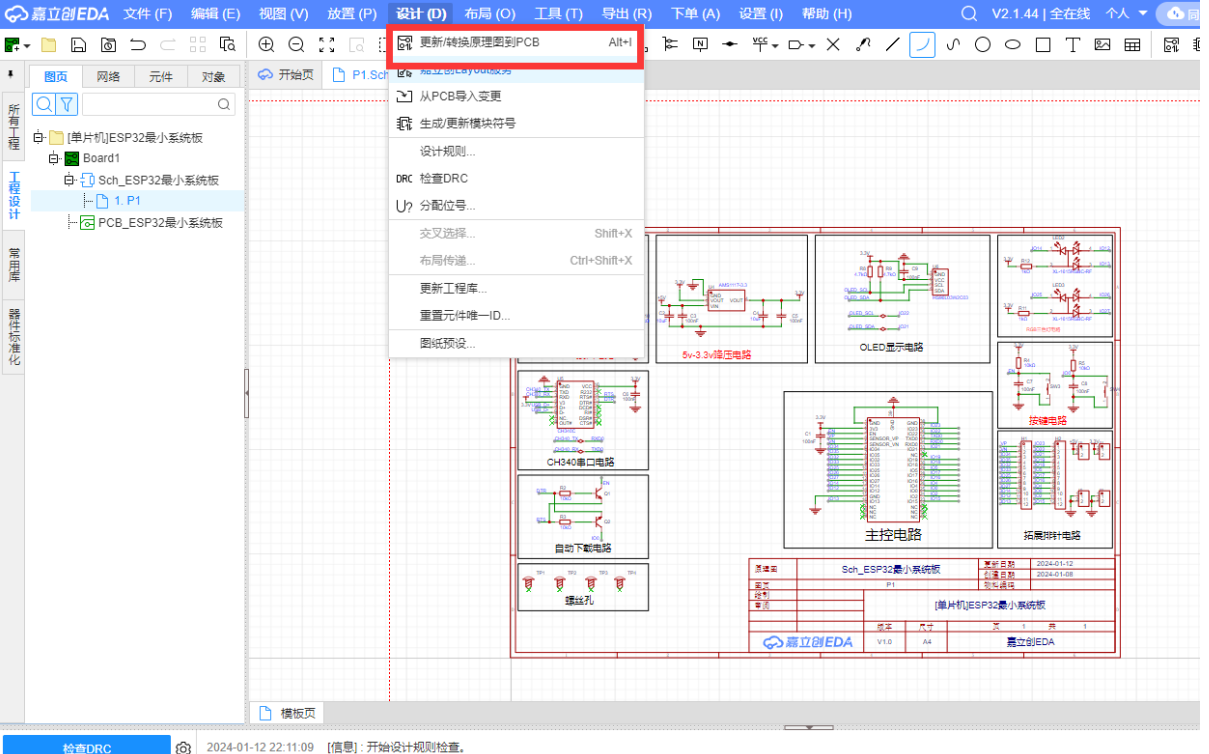Select the ellipse drawing tool
1209x754 pixels.
coord(1013,45)
